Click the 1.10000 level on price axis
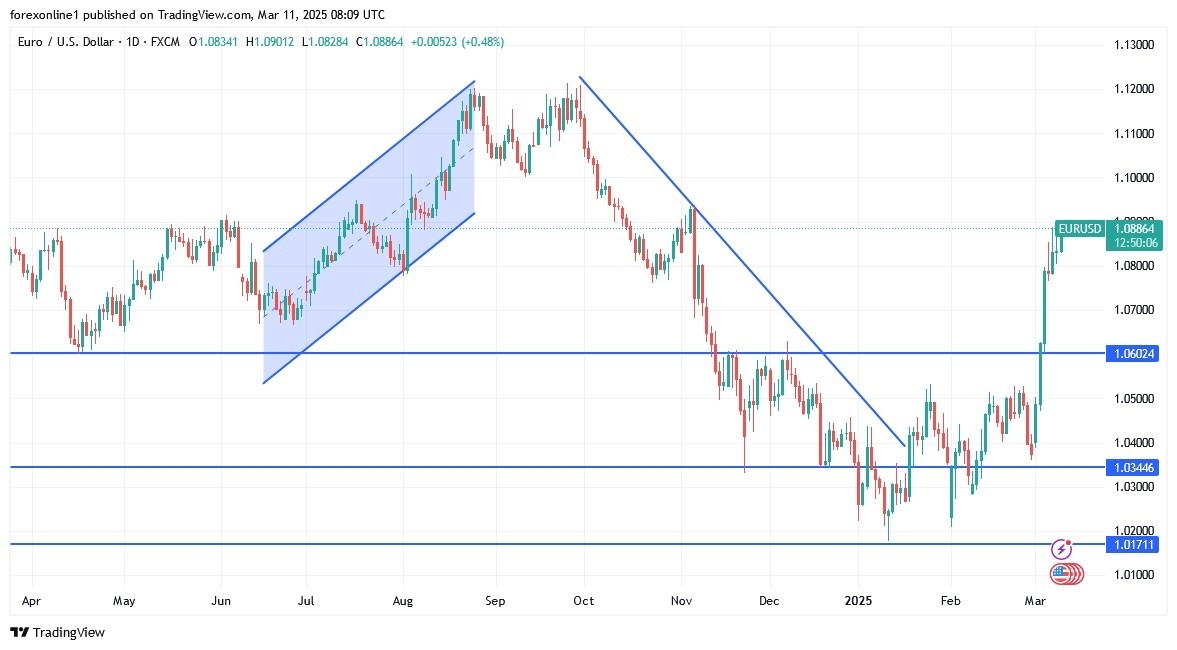 [x=1134, y=177]
